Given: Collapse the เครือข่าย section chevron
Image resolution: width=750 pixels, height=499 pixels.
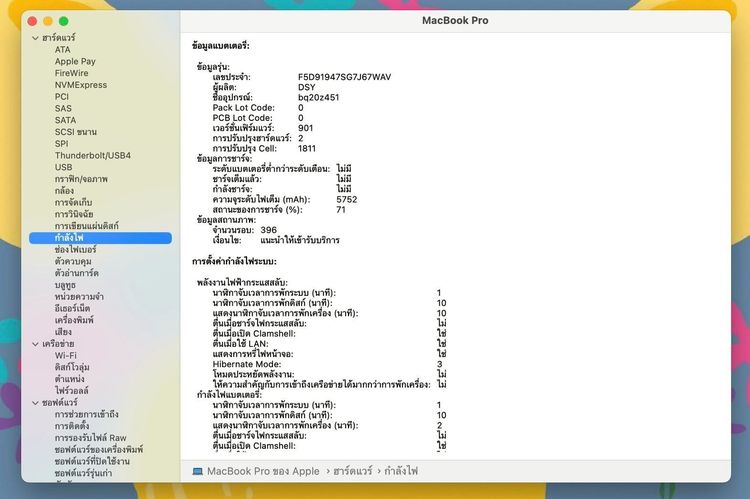Looking at the screenshot, I should click(35, 344).
